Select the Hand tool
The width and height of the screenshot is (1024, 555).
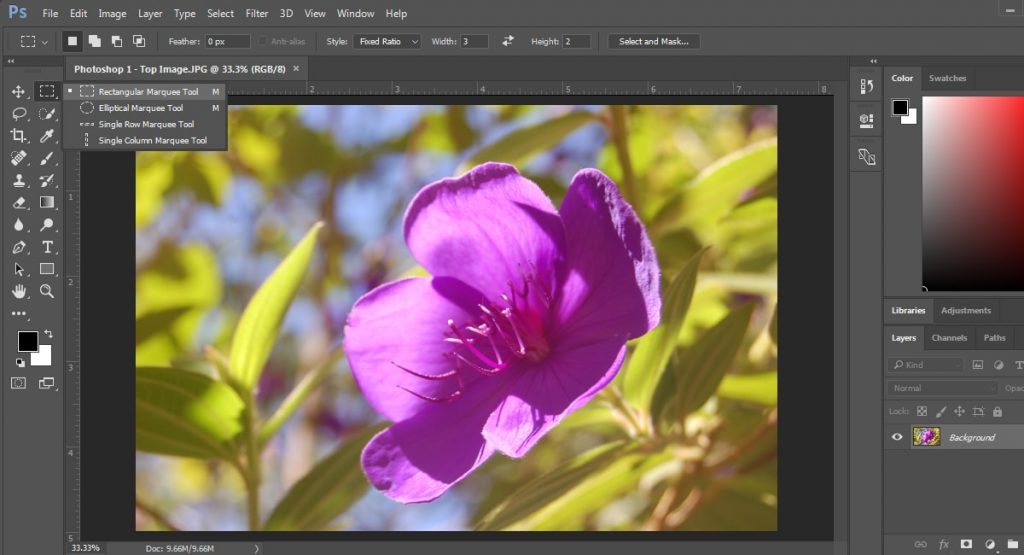point(19,291)
